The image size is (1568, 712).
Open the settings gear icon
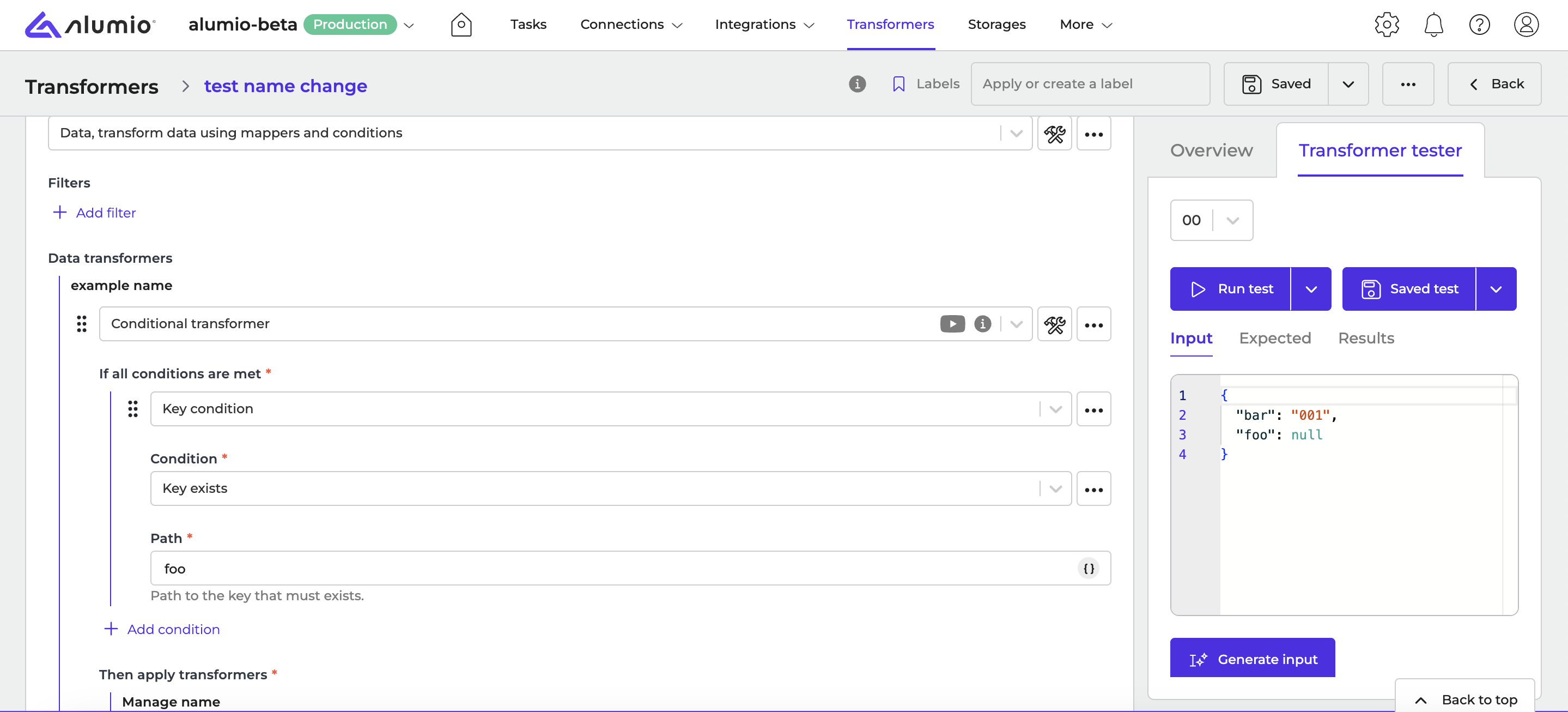(1387, 25)
